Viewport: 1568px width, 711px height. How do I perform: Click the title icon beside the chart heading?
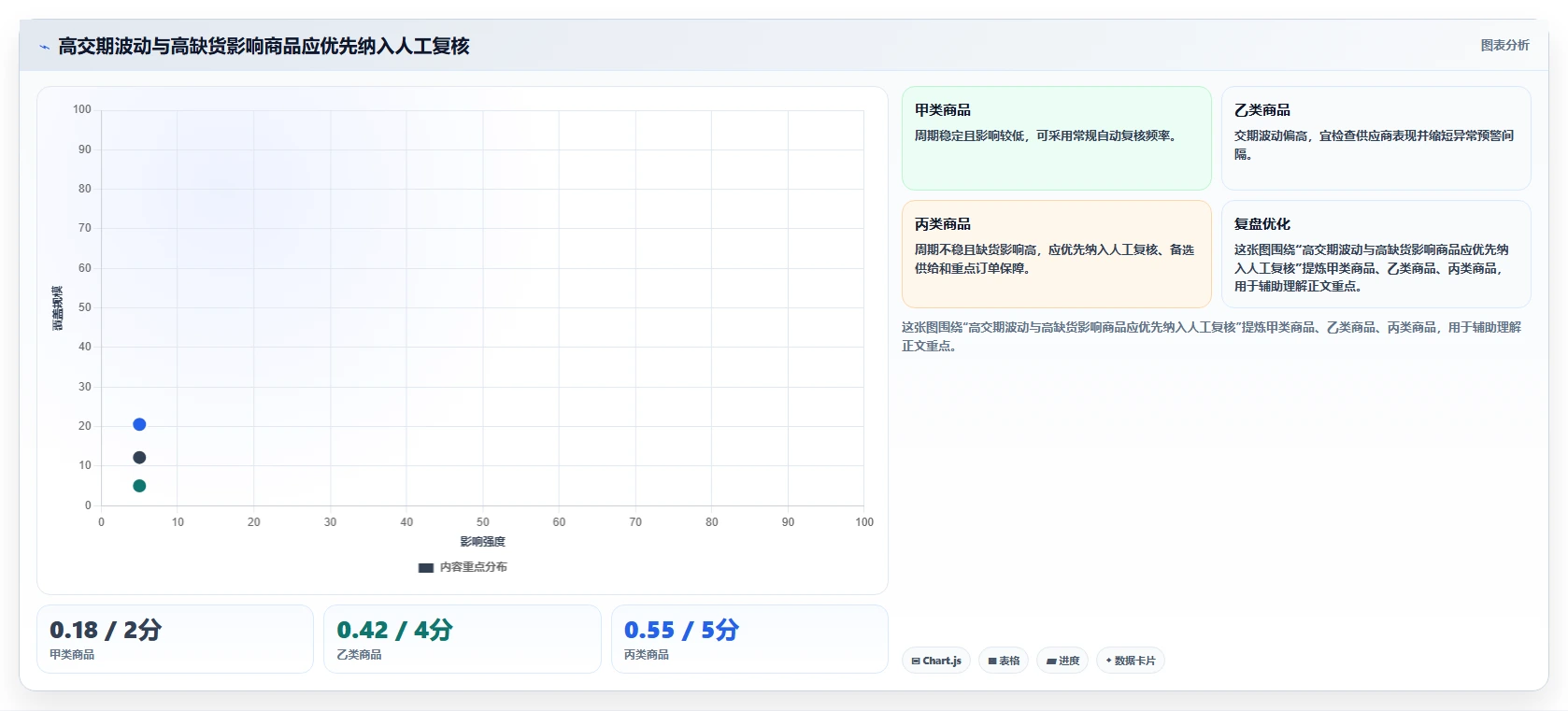[x=44, y=46]
